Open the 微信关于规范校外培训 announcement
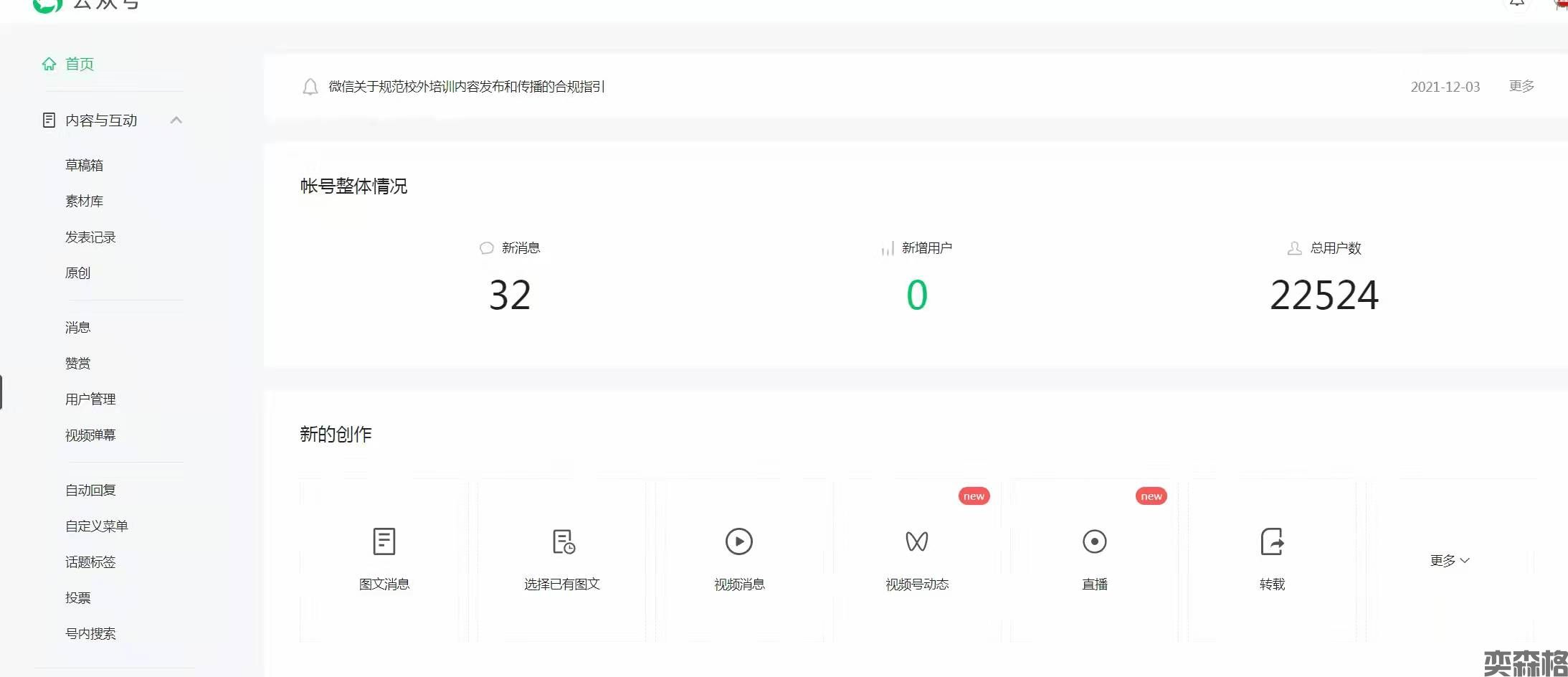1568x677 pixels. tap(467, 87)
